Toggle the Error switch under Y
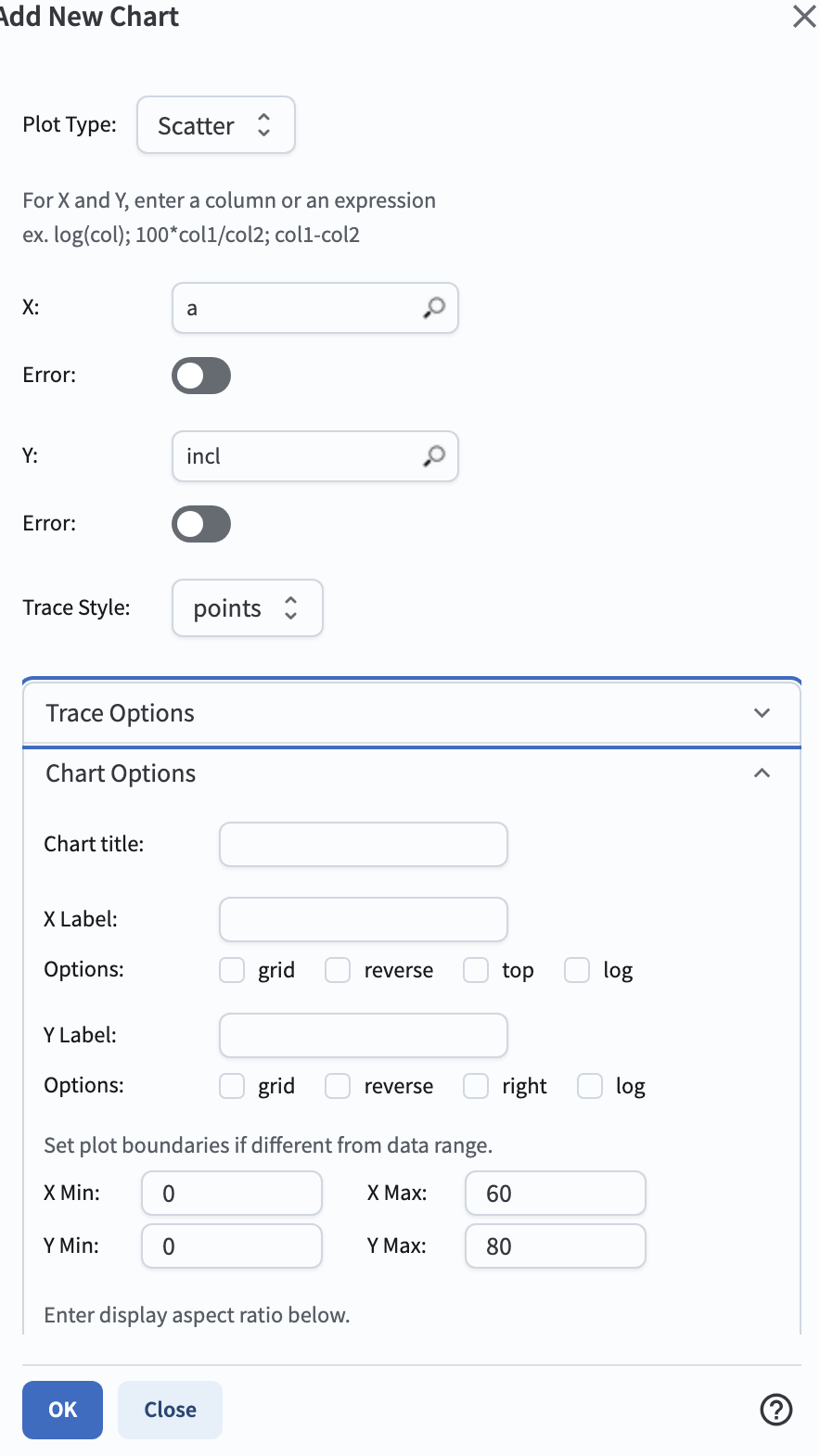The height and width of the screenshot is (1456, 820). [x=201, y=524]
